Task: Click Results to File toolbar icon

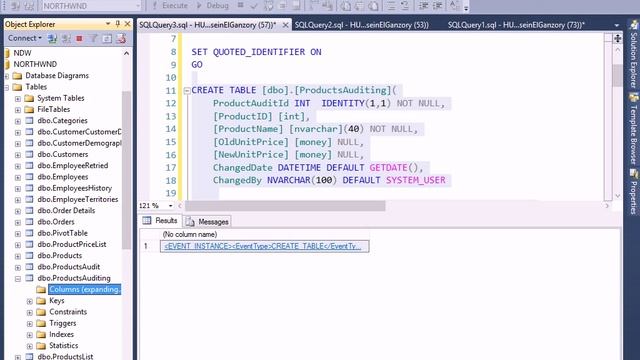Action: pos(373,6)
